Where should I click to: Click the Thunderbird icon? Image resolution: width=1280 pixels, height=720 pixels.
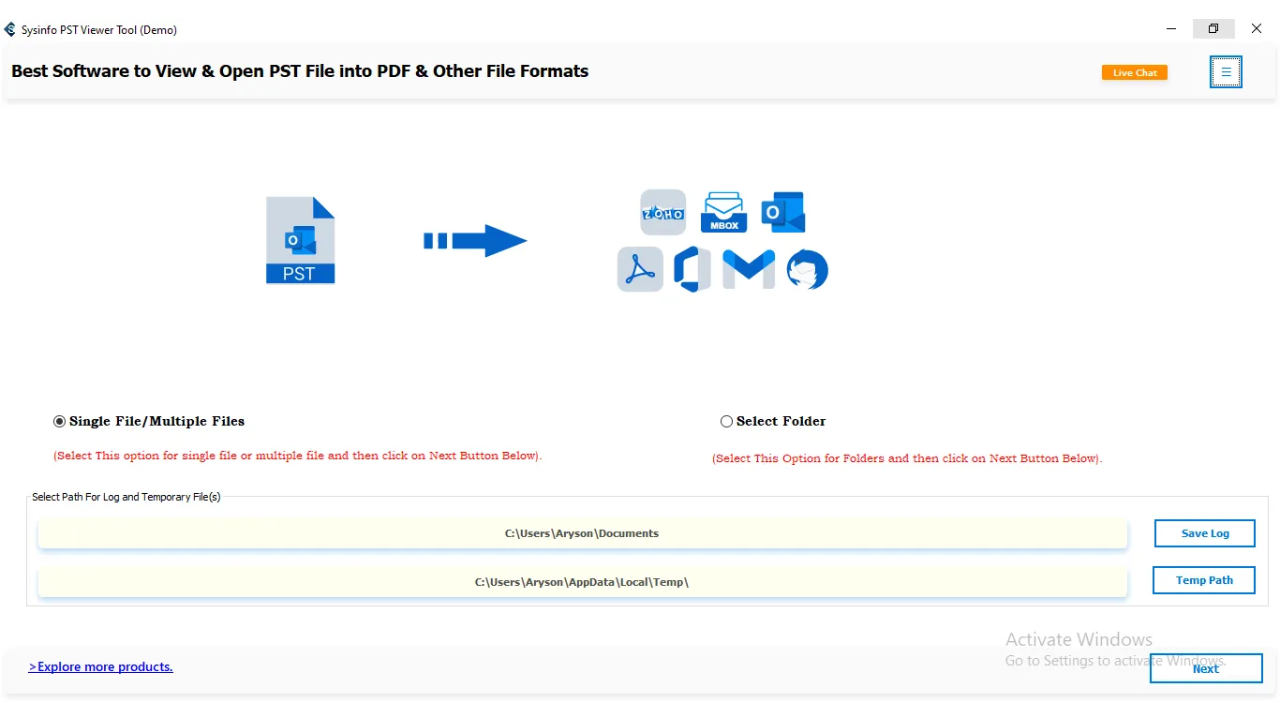(x=807, y=270)
